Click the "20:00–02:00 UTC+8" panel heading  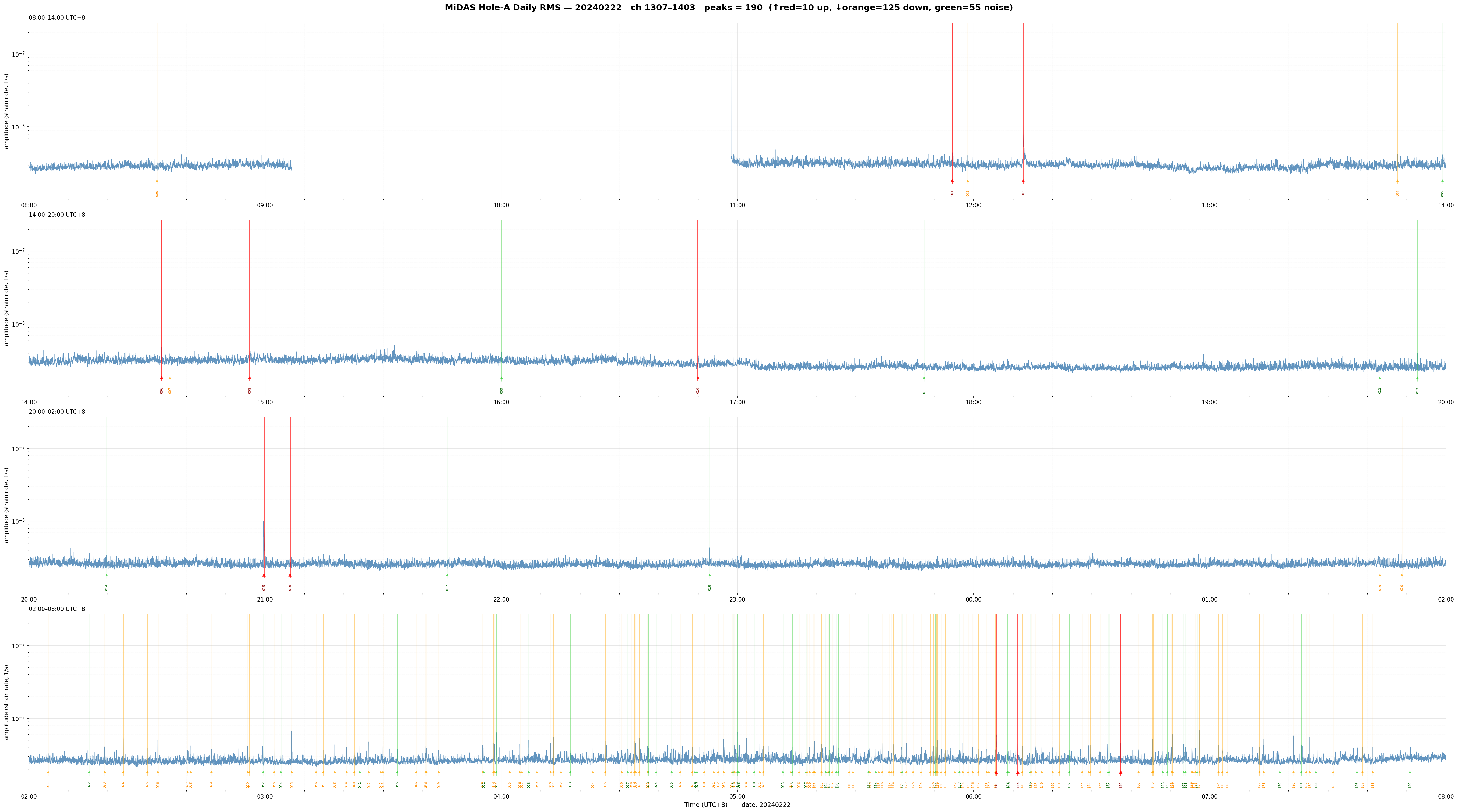(57, 412)
